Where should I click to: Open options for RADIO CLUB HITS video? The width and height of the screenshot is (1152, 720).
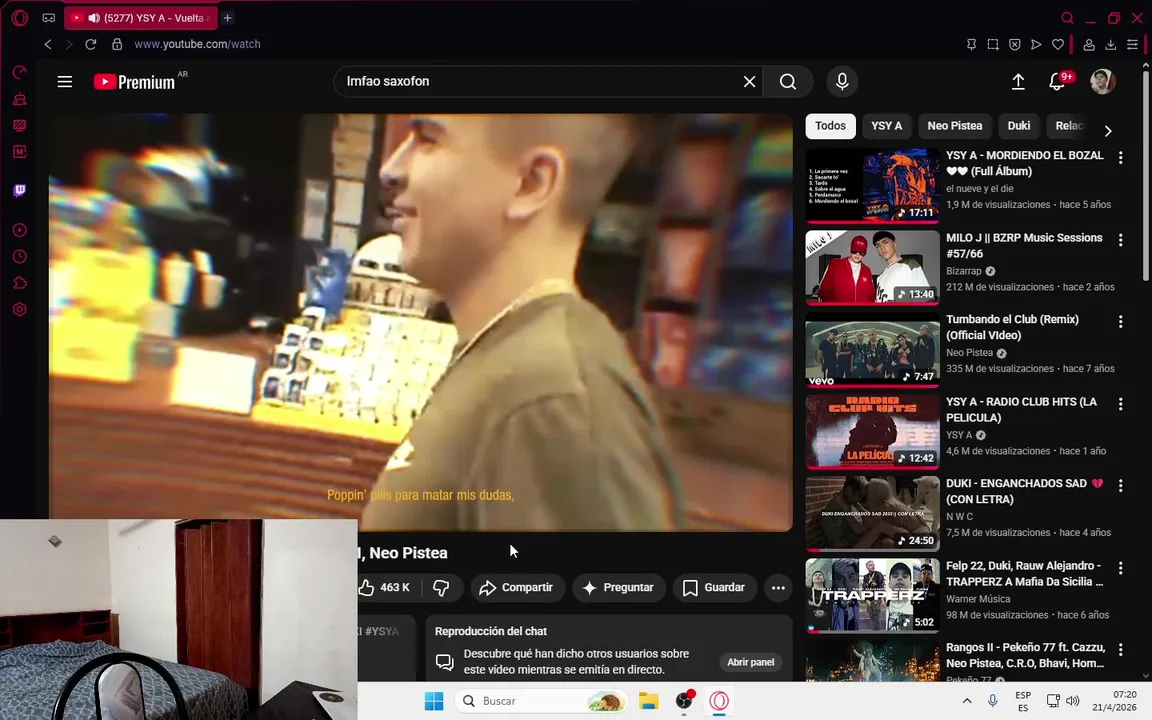tap(1120, 403)
